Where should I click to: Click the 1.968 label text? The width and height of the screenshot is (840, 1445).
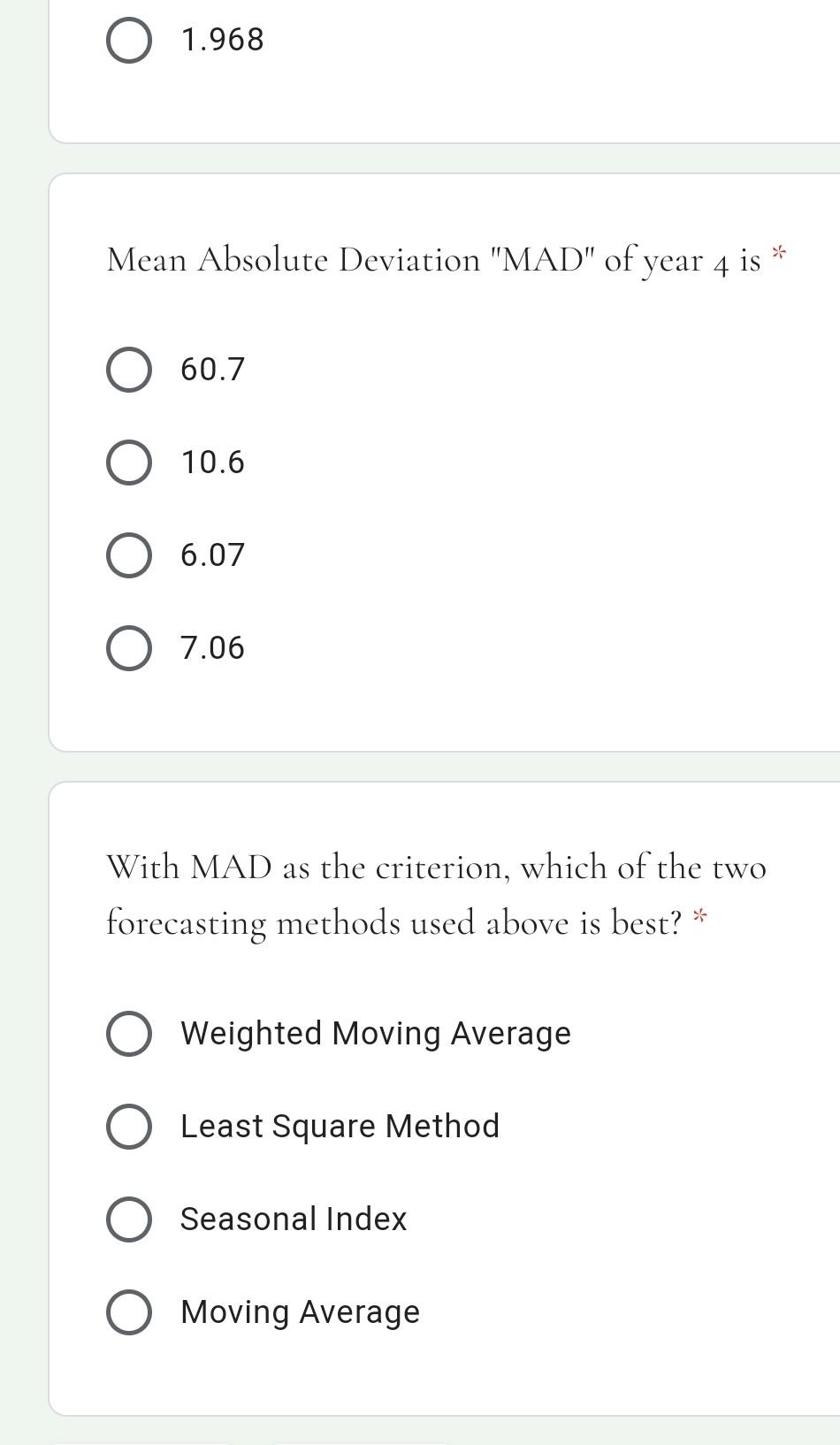click(x=221, y=37)
